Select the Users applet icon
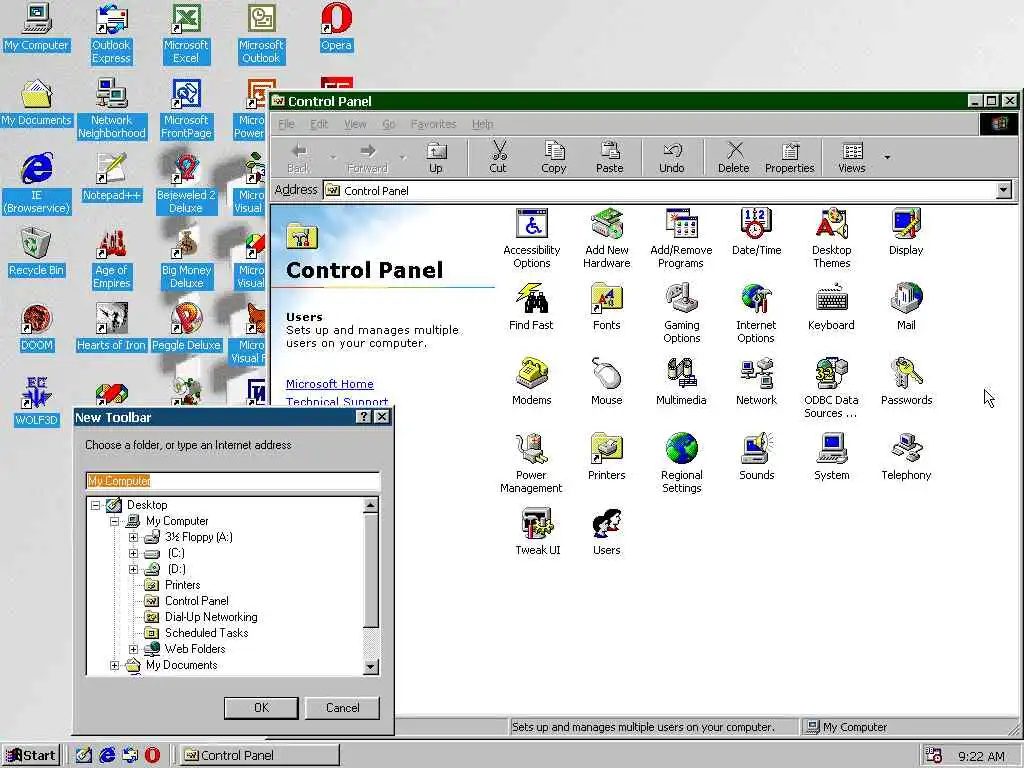The image size is (1024, 768). [607, 532]
